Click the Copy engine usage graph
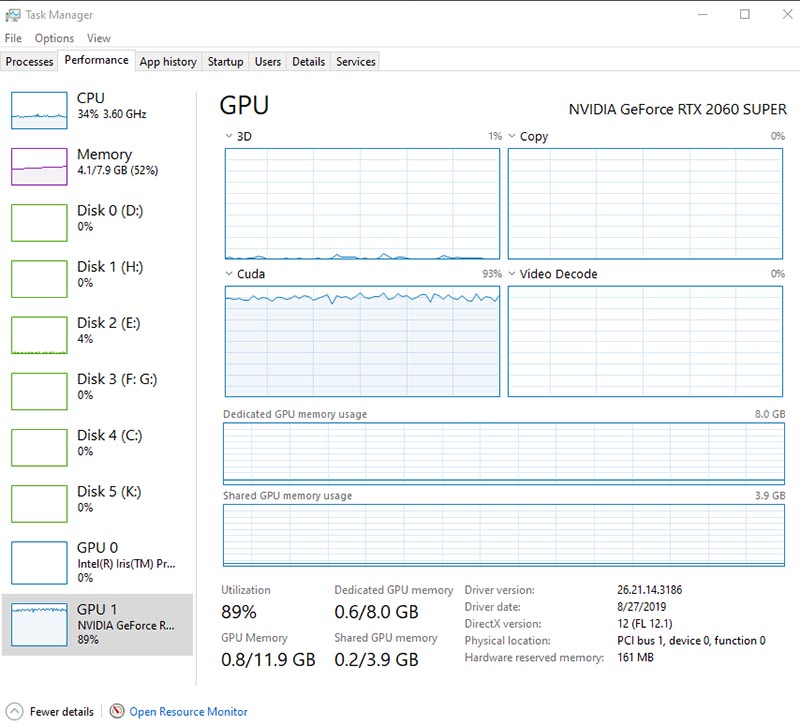800x725 pixels. (645, 204)
